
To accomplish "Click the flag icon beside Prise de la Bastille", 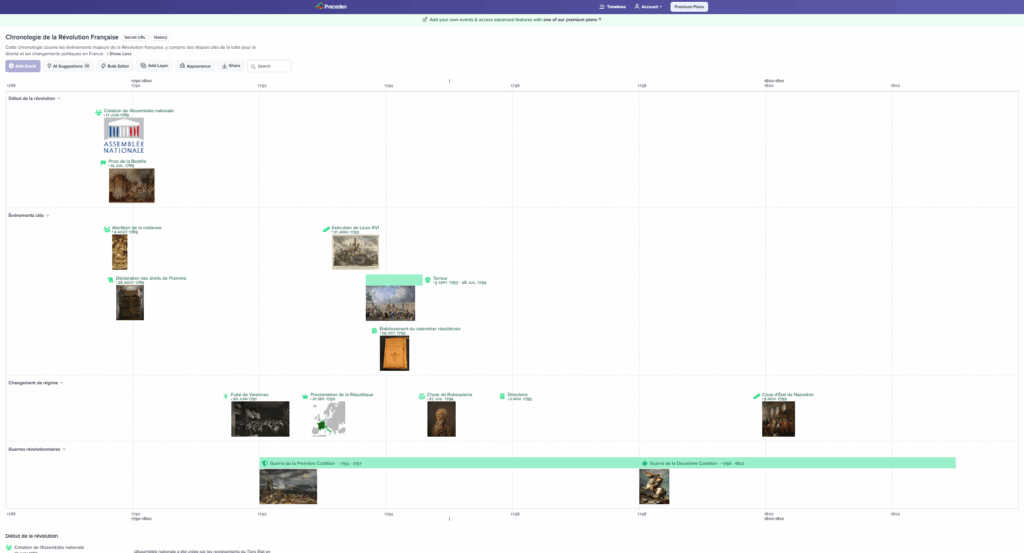I will pyautogui.click(x=103, y=162).
